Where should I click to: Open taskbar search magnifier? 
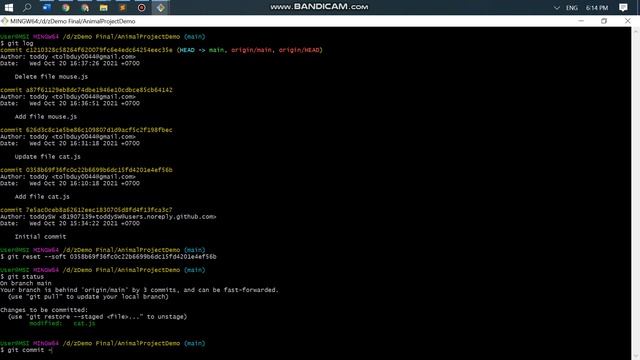pyautogui.click(x=27, y=7)
